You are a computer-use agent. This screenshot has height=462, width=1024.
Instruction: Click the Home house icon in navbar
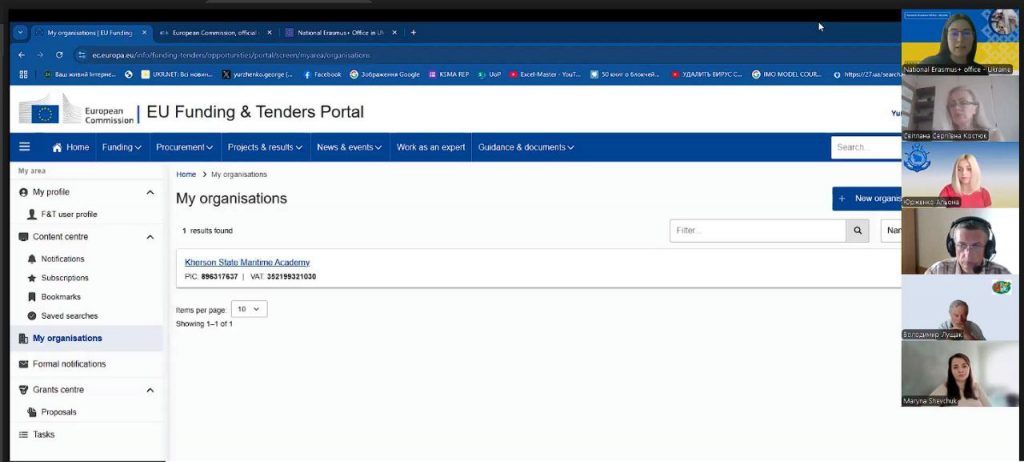[57, 147]
